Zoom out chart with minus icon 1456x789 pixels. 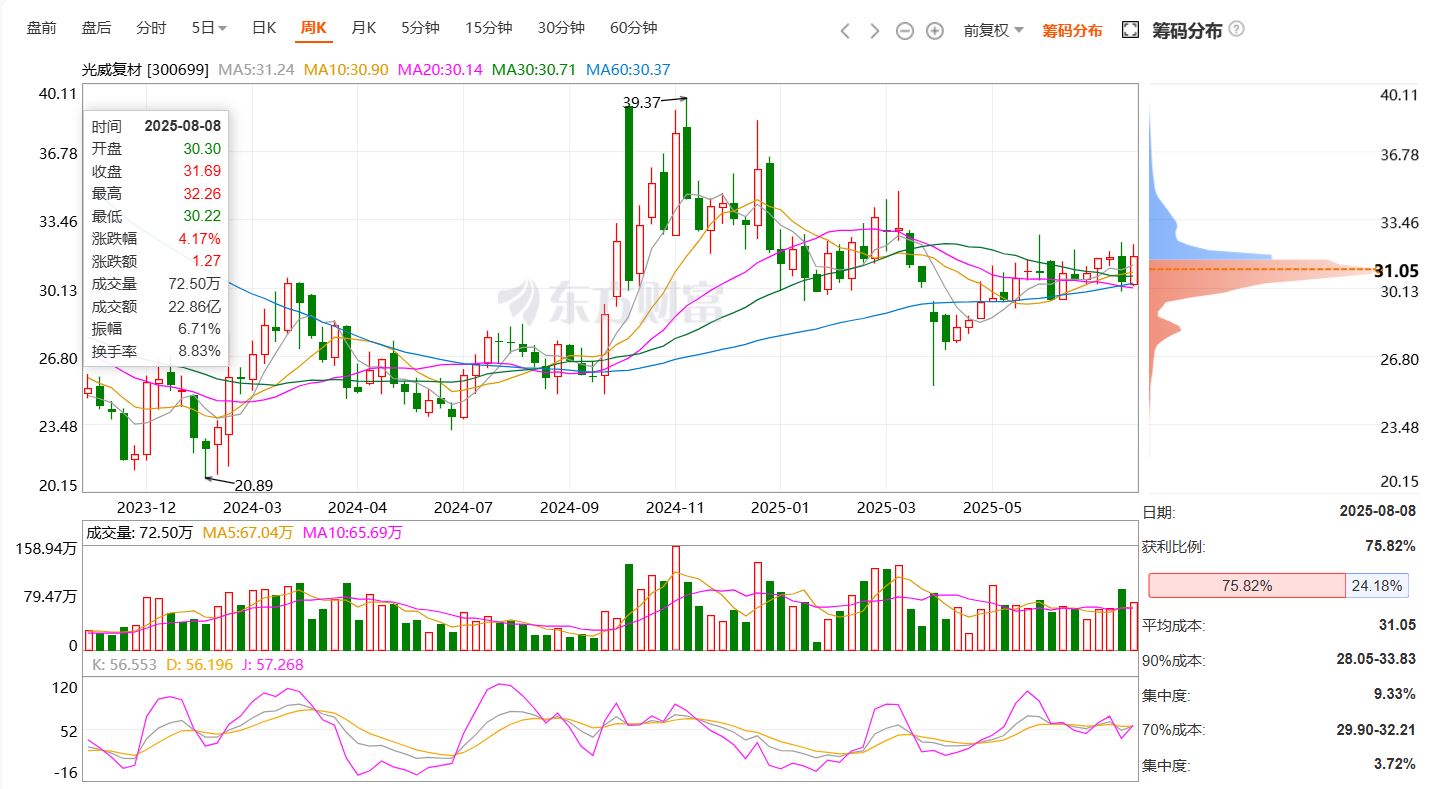coord(905,31)
